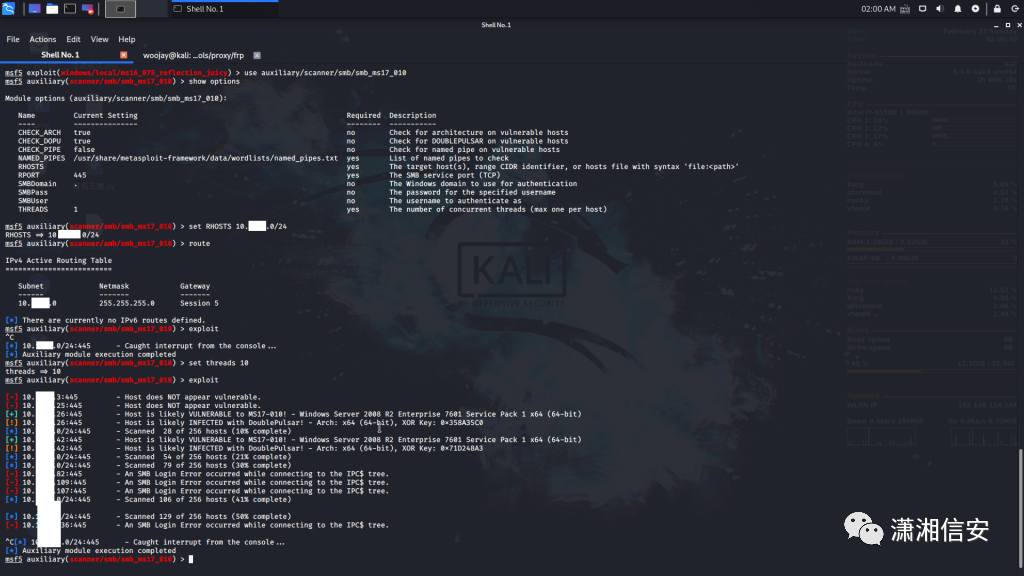
Task: Click the SMBUser option name
Action: pyautogui.click(x=33, y=200)
